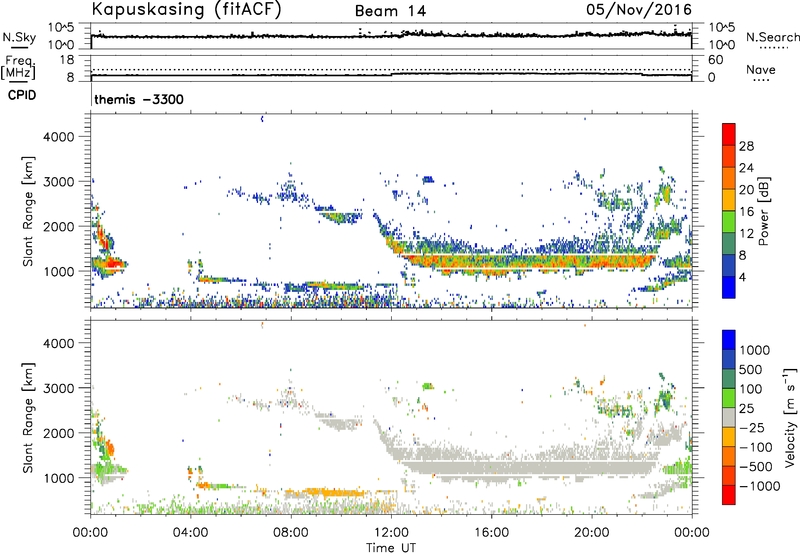
Task: Click the red bottom segment of Velocity colorbar
Action: point(729,495)
